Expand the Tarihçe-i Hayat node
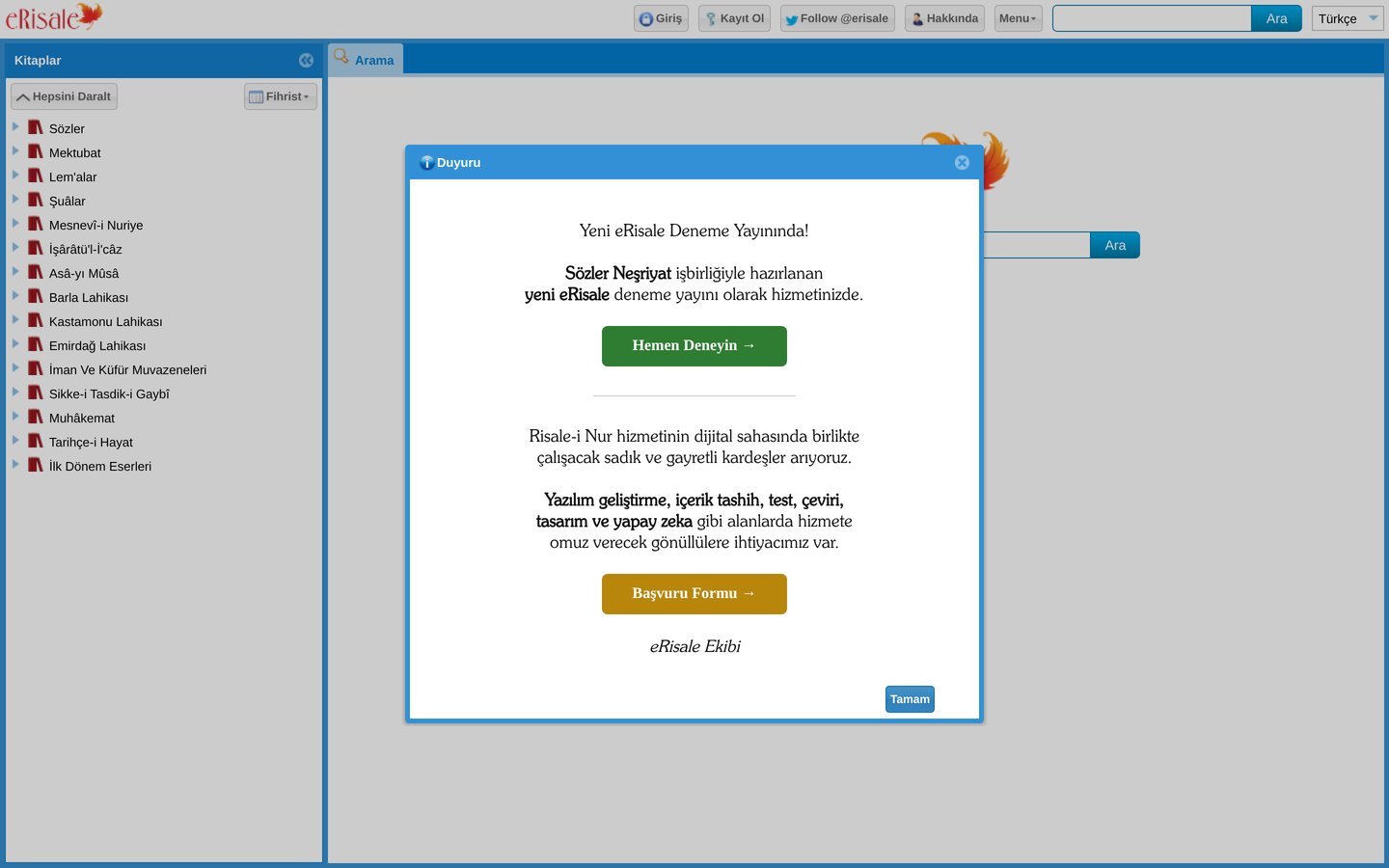 pos(15,440)
